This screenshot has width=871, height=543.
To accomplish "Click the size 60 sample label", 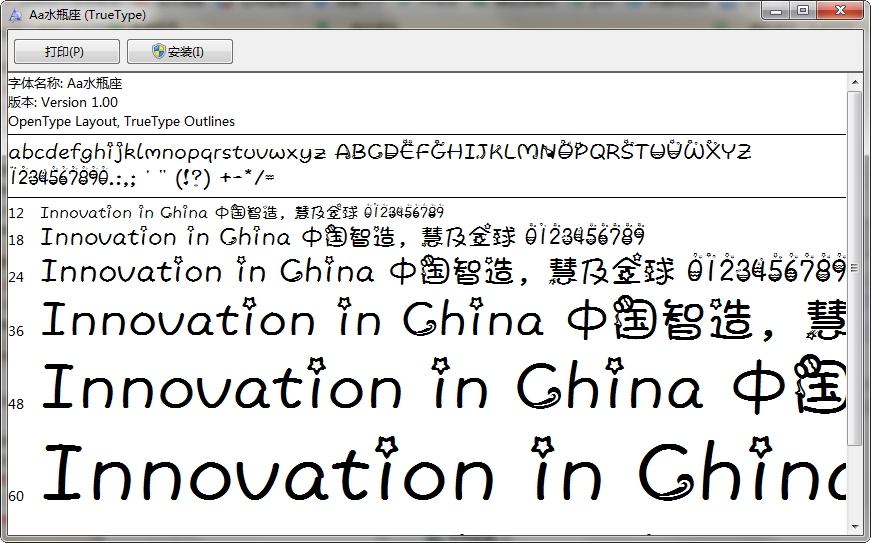I will tap(16, 496).
